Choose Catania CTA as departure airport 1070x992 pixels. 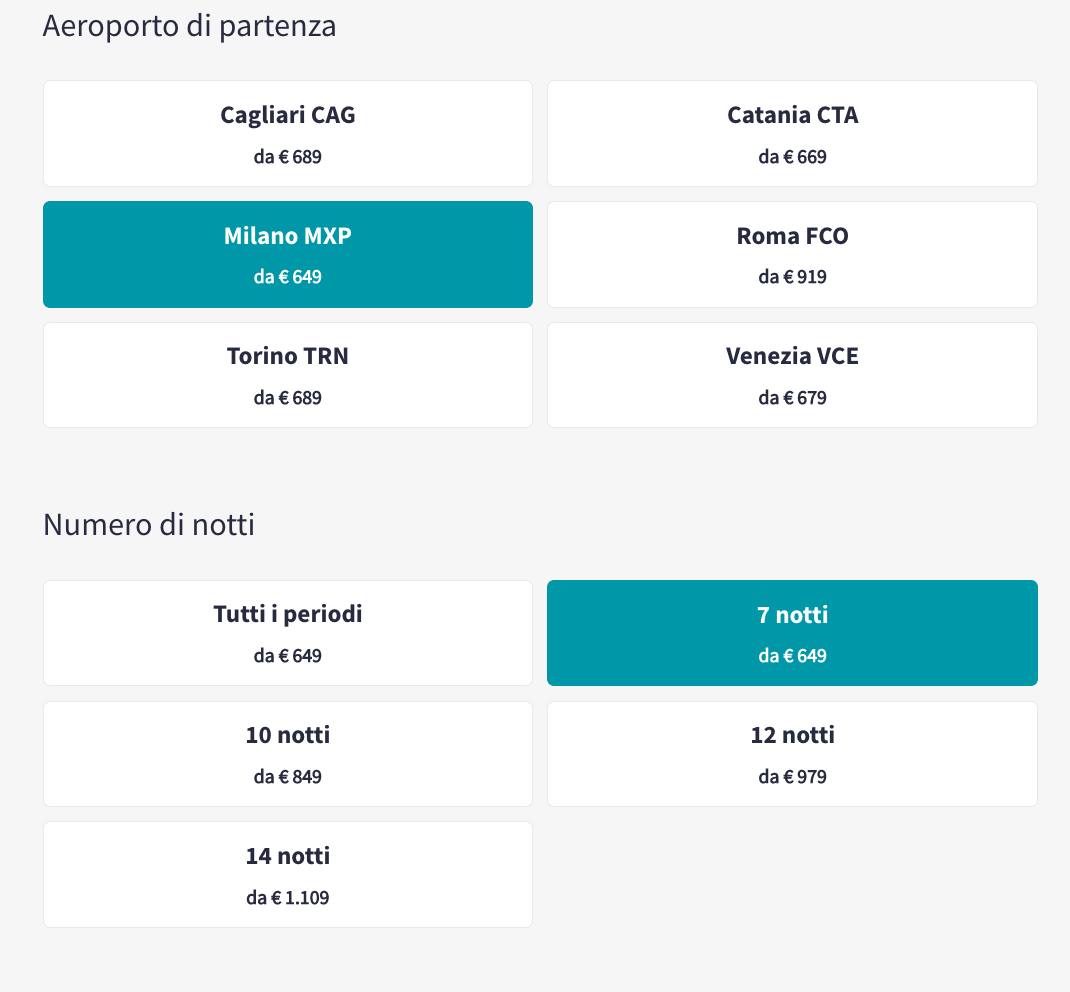(x=792, y=133)
